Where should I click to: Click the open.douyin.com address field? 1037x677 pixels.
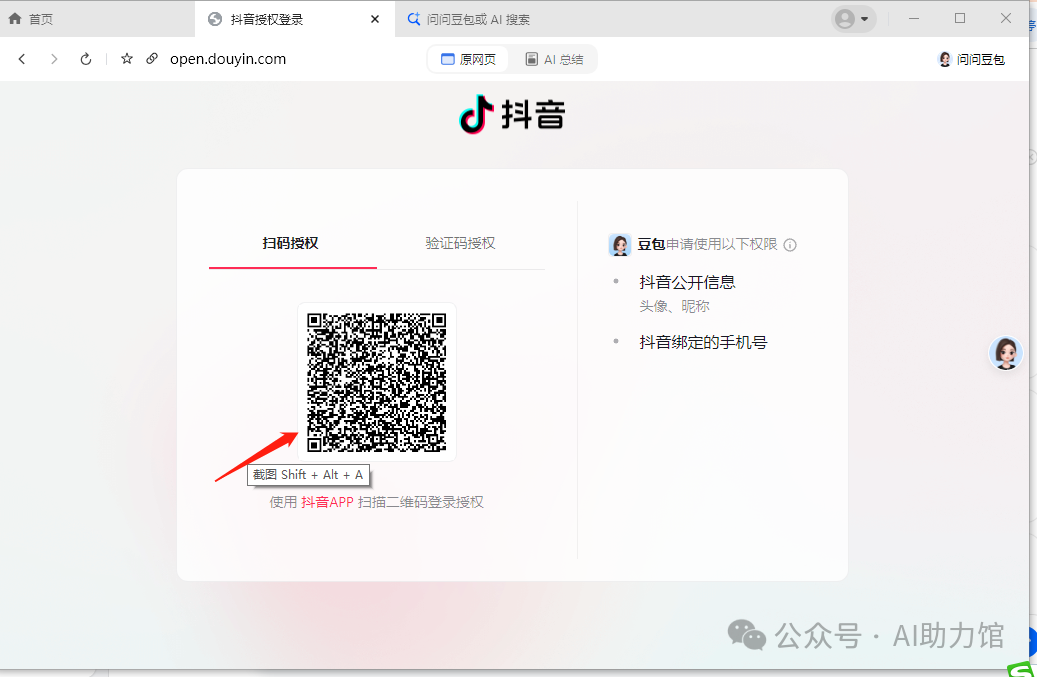228,59
